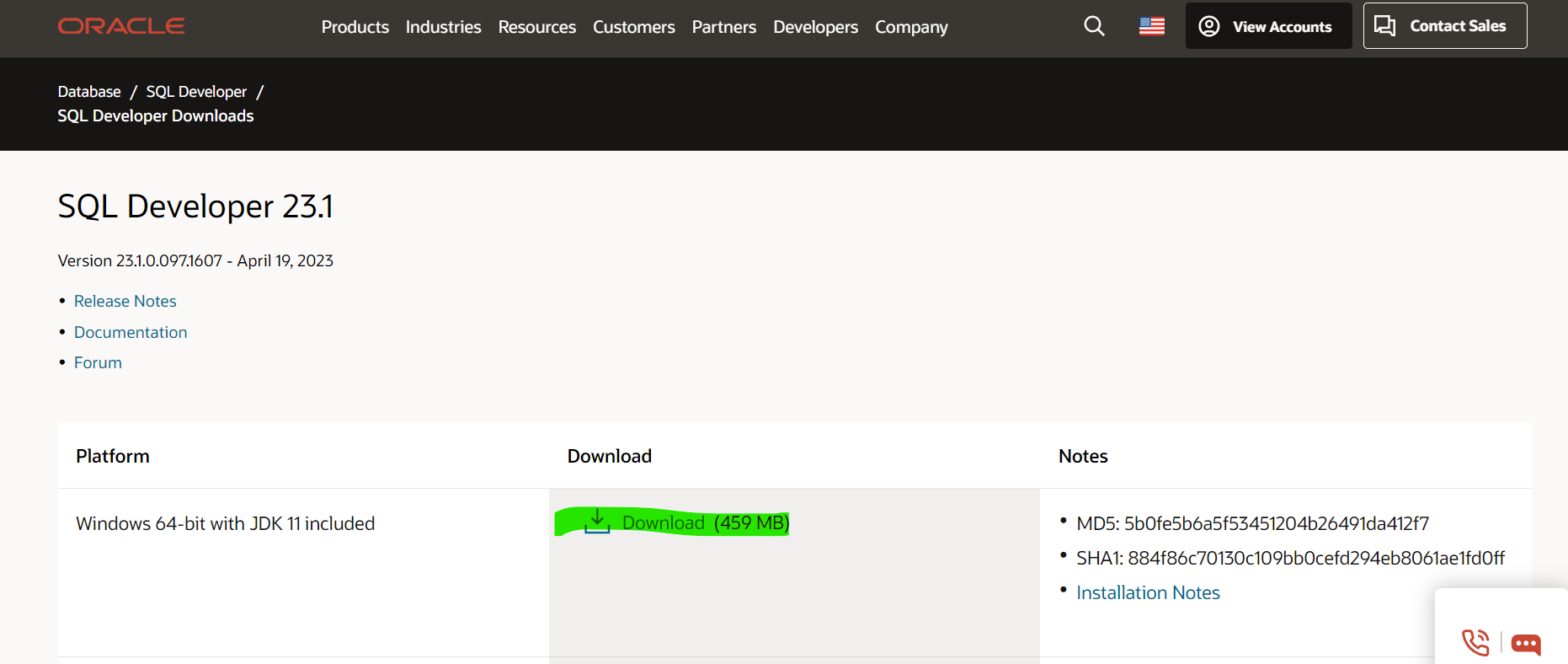Click the MD5 checksum text
The height and width of the screenshot is (664, 1568).
(1252, 523)
